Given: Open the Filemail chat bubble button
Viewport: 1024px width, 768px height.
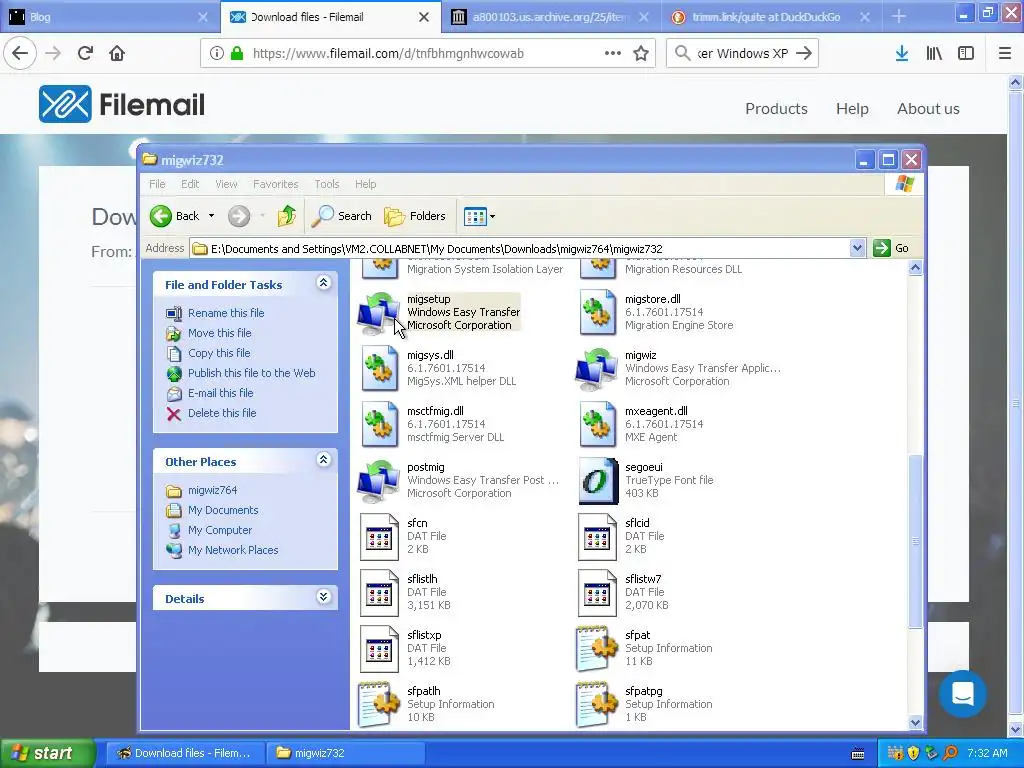Looking at the screenshot, I should click(963, 694).
